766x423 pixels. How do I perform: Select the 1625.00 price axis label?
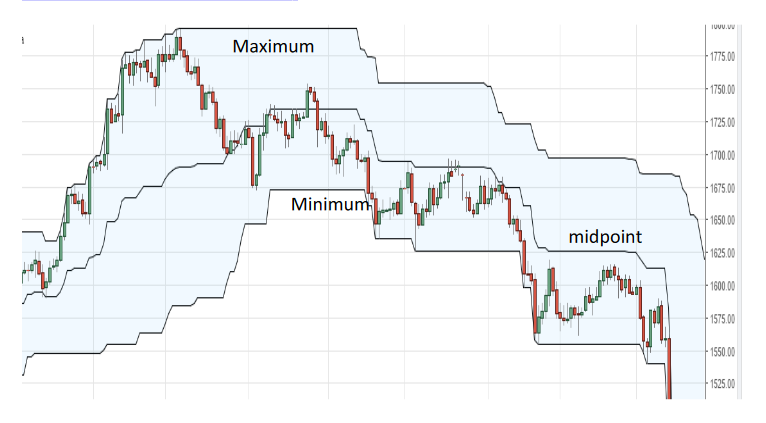[x=723, y=253]
